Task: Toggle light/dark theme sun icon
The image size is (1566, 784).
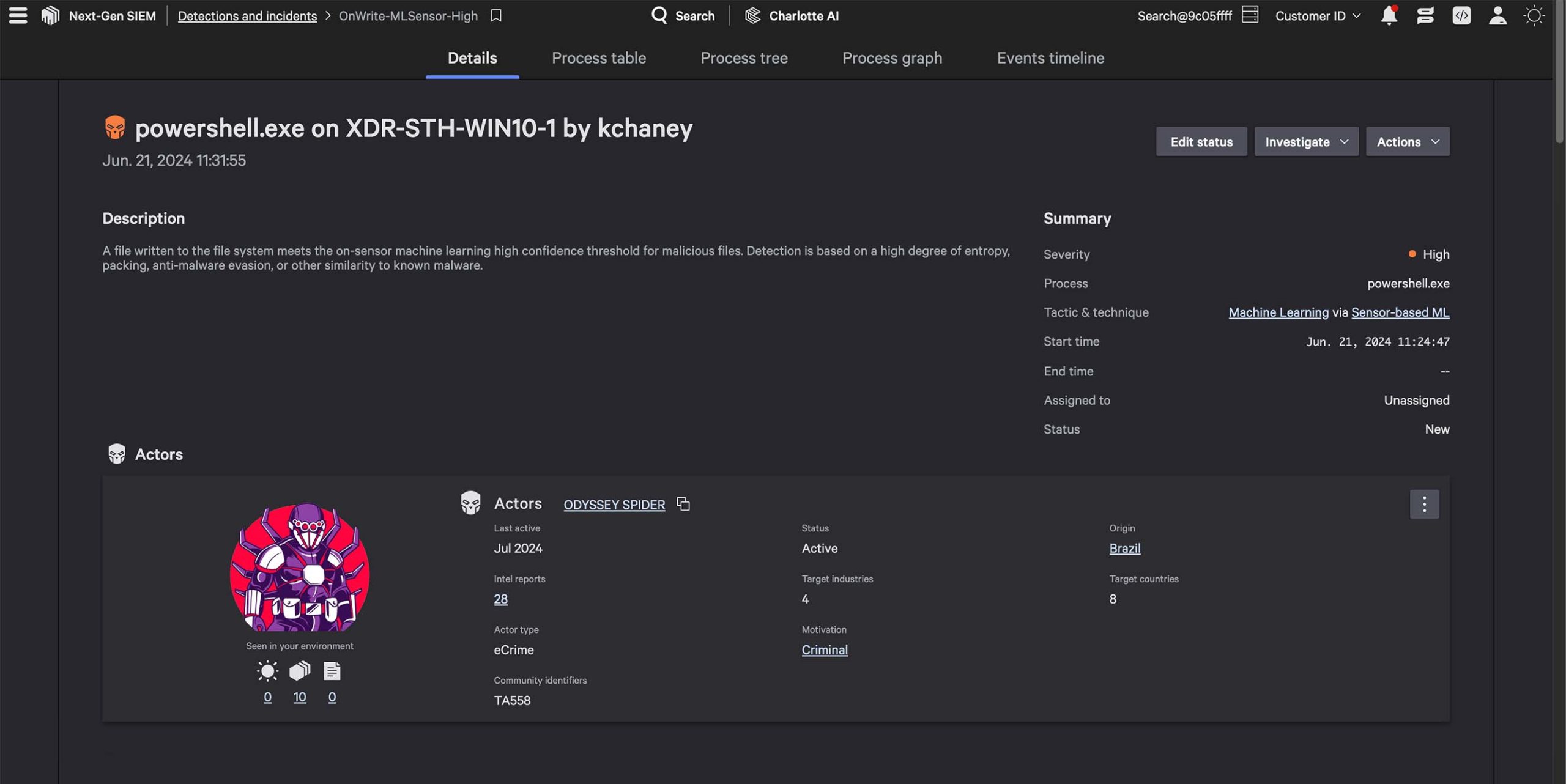Action: (x=1534, y=15)
